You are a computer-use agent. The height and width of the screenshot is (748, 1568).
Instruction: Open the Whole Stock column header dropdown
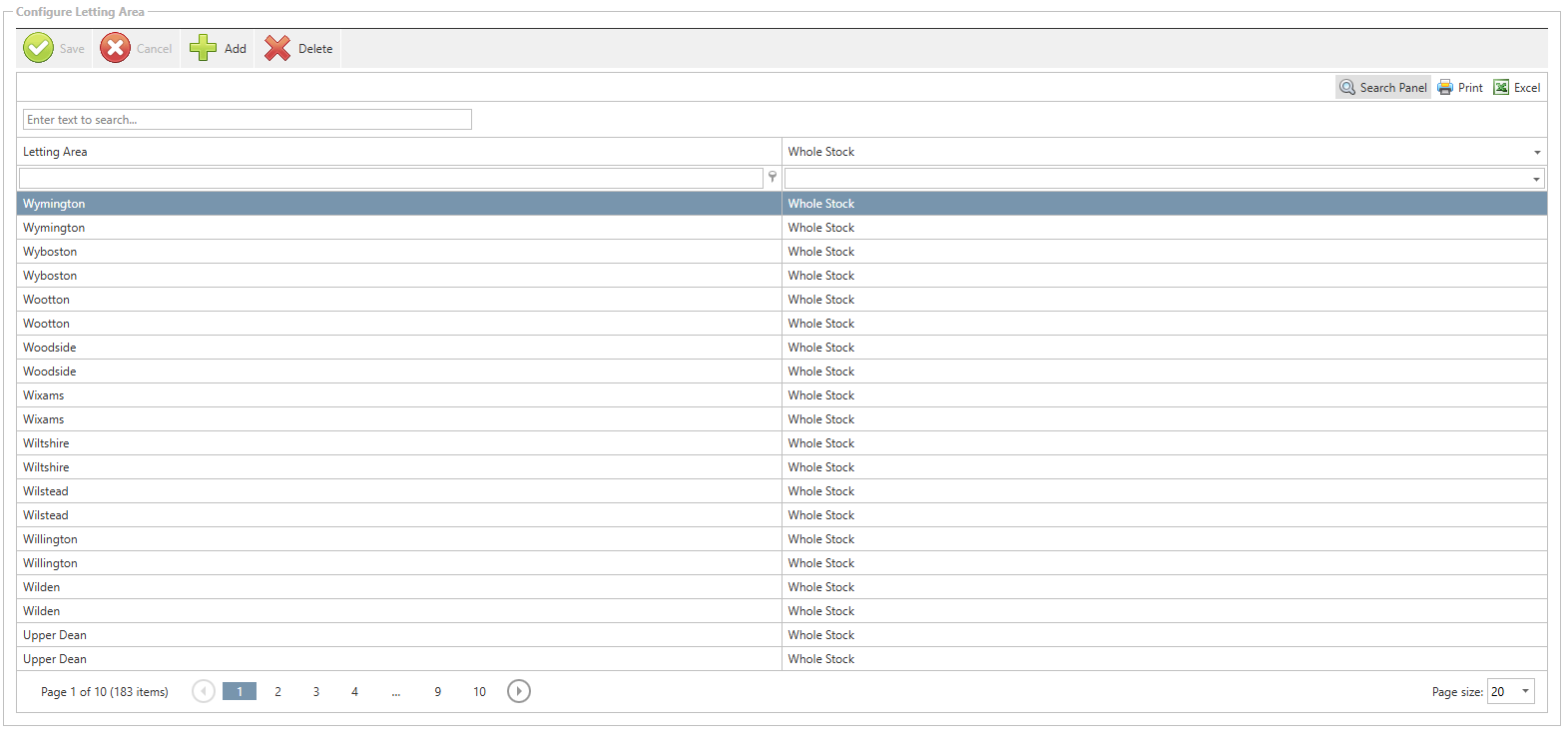[x=1537, y=153]
